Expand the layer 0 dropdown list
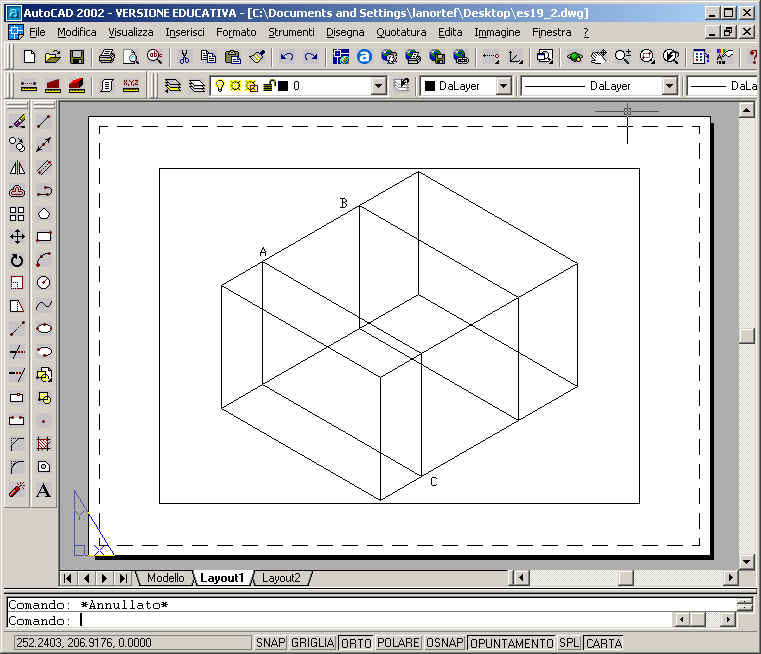 tap(378, 86)
